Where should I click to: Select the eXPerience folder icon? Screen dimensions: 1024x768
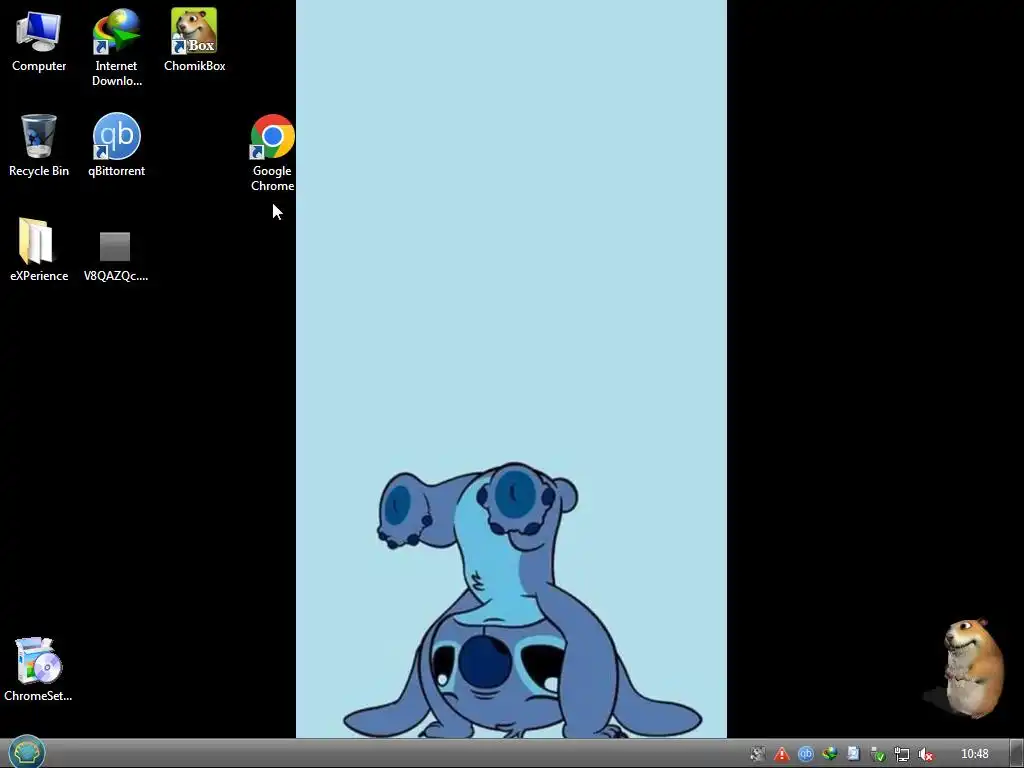click(39, 249)
